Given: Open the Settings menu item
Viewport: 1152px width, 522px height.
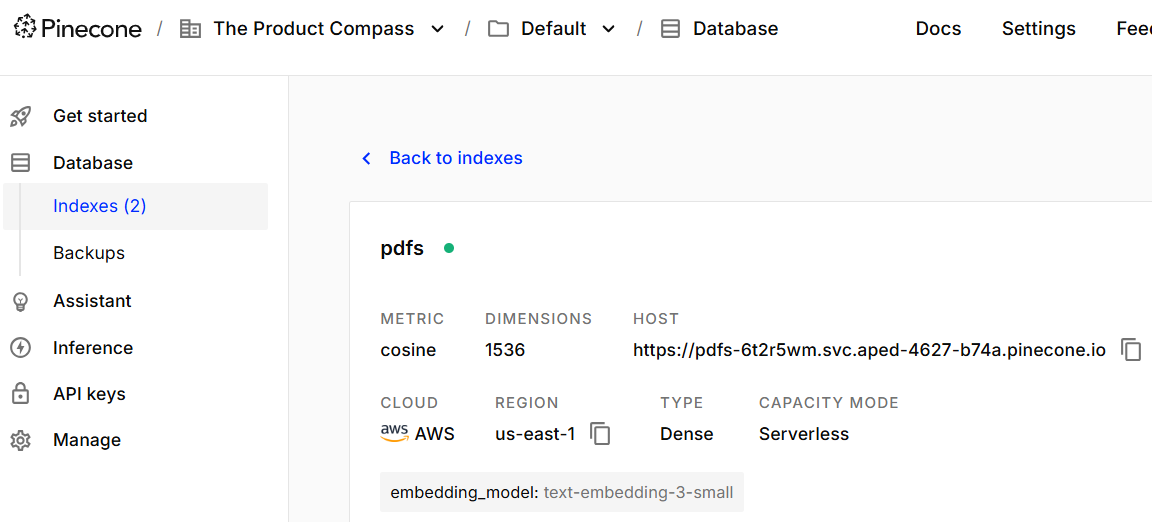Looking at the screenshot, I should pos(1038,29).
